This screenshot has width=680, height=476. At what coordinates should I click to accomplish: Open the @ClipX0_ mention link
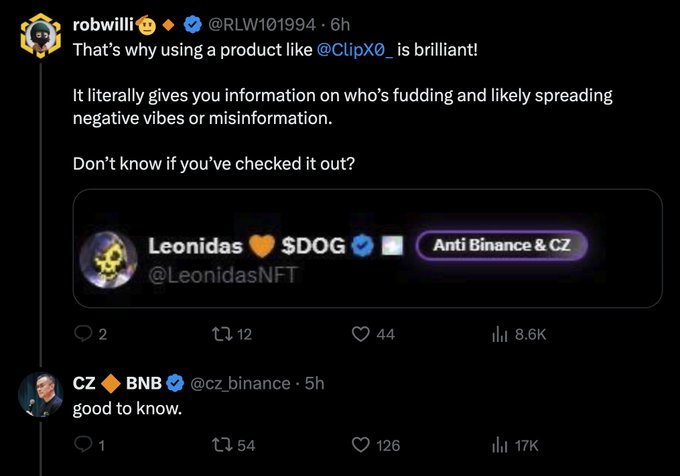pos(354,49)
